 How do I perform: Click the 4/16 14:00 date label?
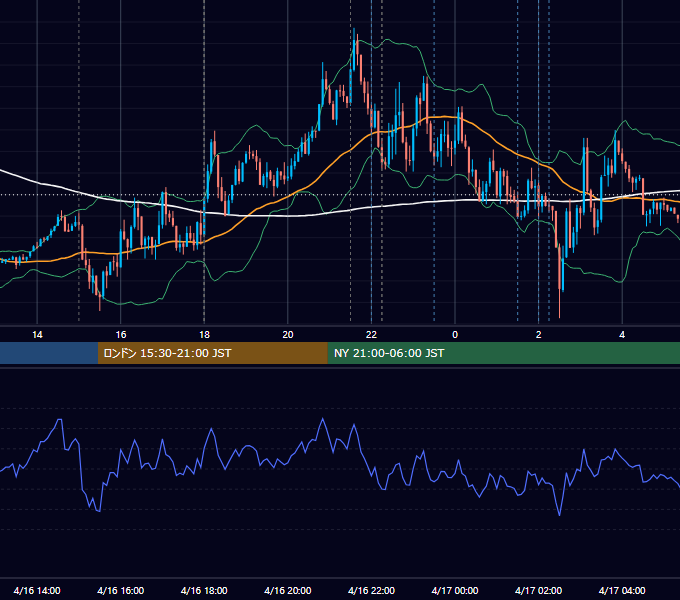(37, 590)
